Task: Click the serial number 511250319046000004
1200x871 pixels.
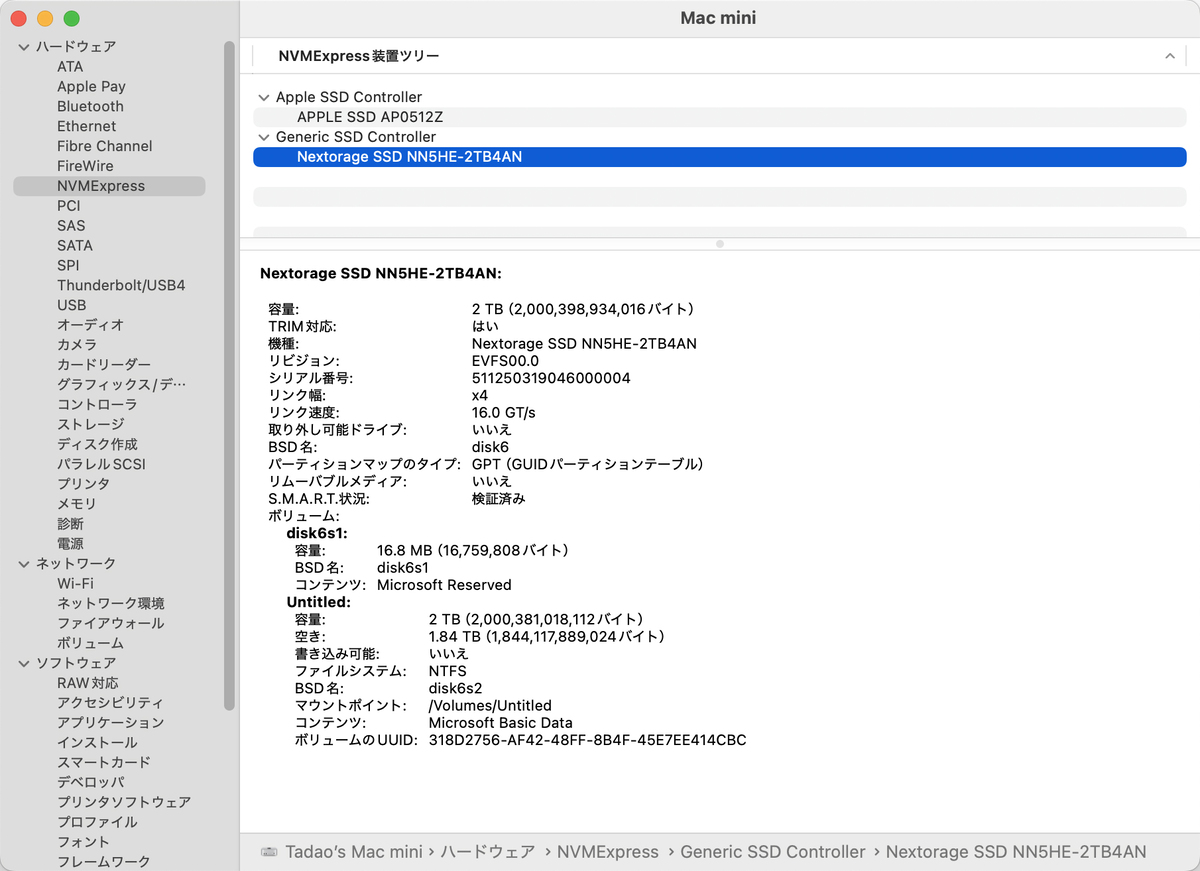Action: pyautogui.click(x=551, y=378)
